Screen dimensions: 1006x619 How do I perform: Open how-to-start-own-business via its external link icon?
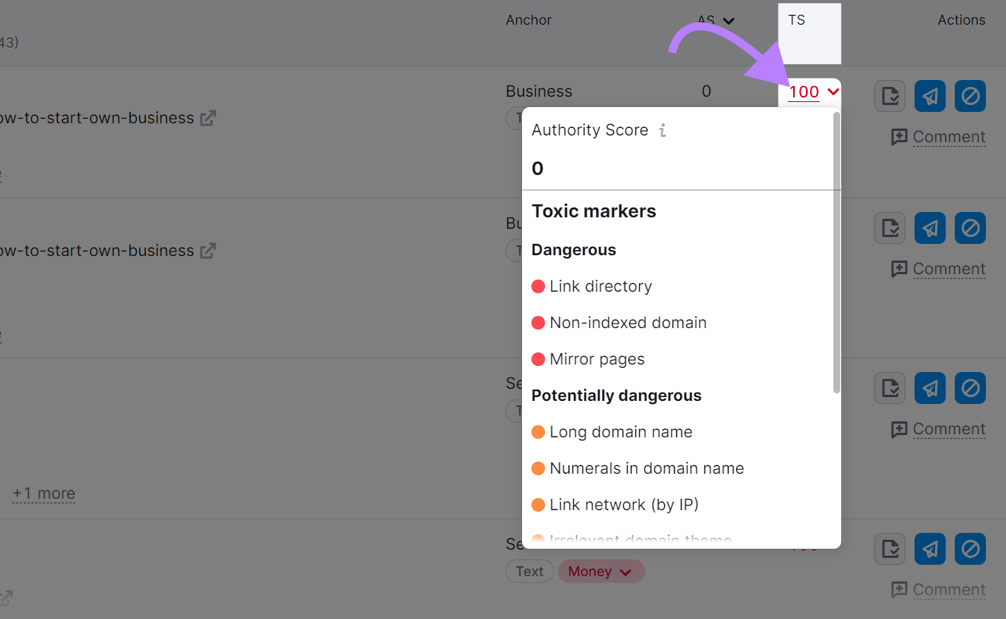208,117
